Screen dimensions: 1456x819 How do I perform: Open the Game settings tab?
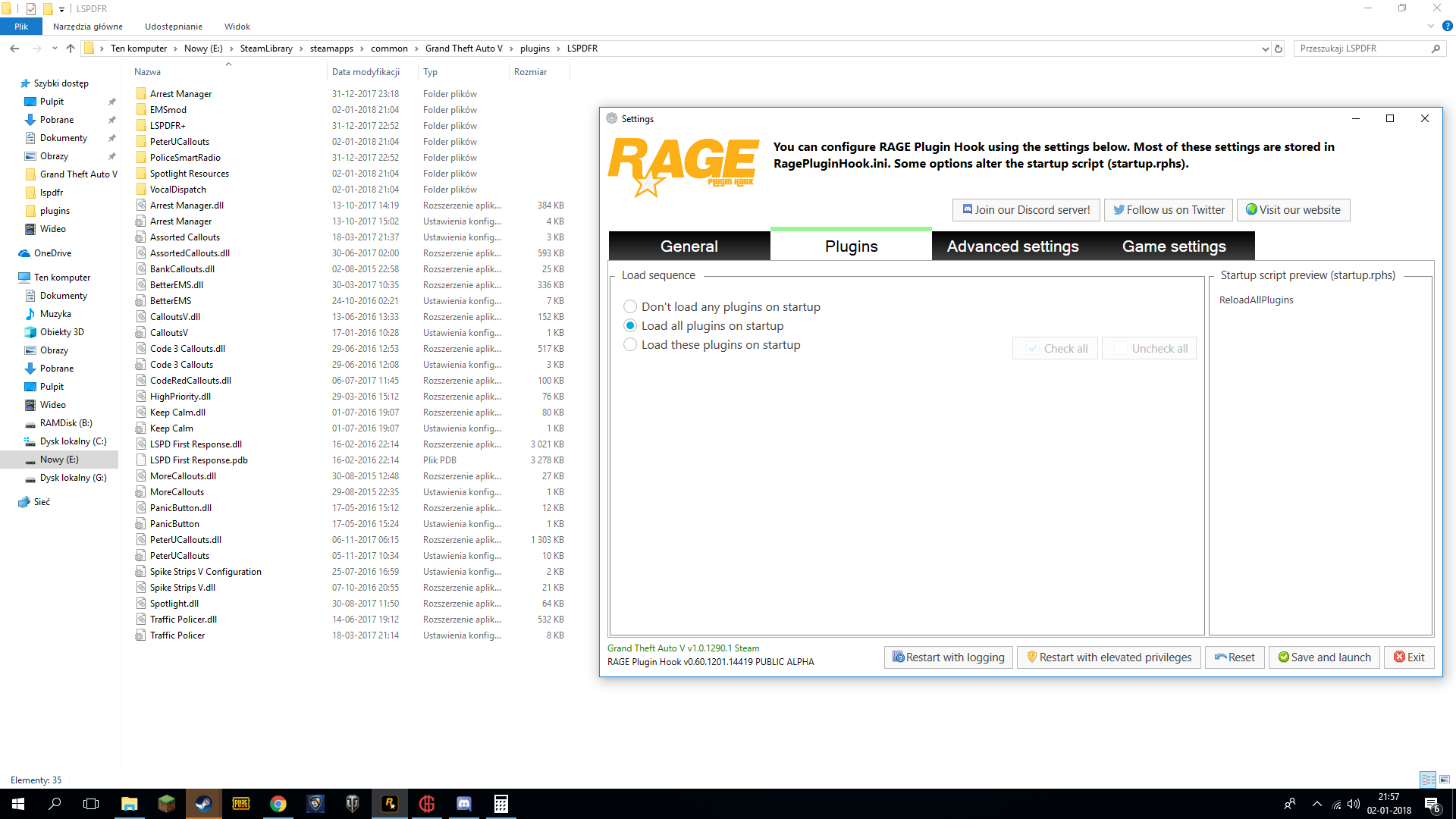click(x=1174, y=246)
